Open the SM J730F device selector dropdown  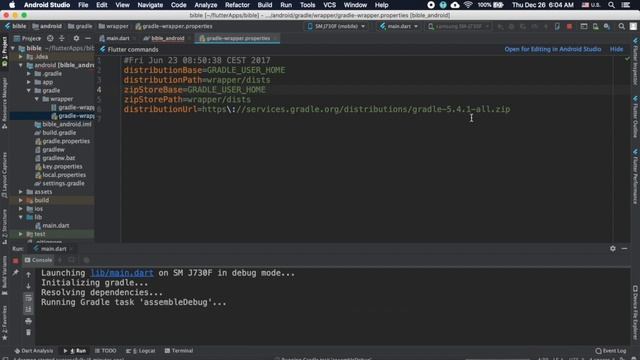pyautogui.click(x=336, y=27)
